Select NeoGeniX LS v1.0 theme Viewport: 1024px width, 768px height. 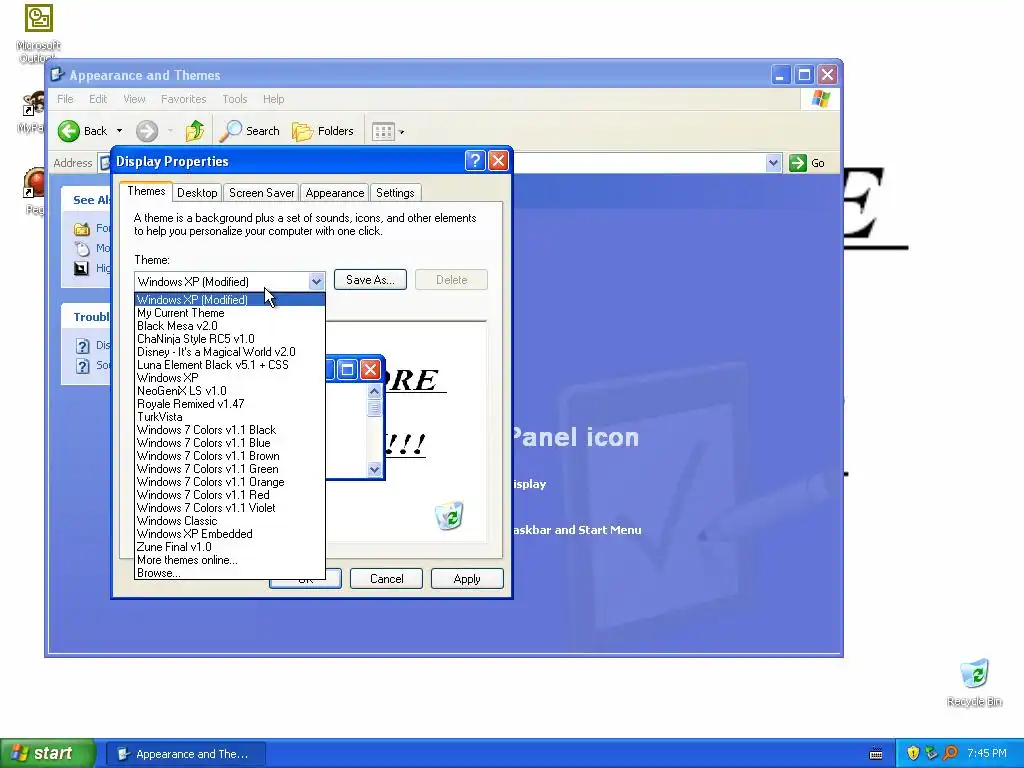point(230,391)
